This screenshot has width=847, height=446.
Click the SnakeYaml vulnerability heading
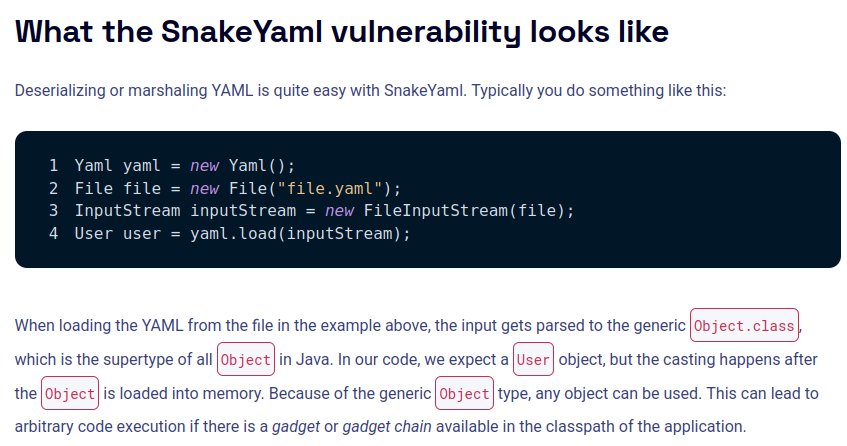tap(342, 31)
